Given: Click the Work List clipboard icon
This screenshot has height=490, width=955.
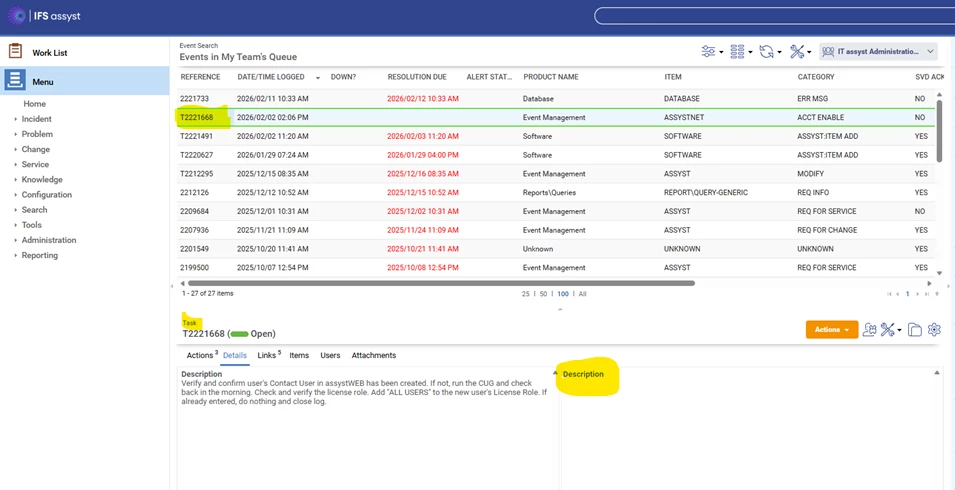Looking at the screenshot, I should click(15, 52).
